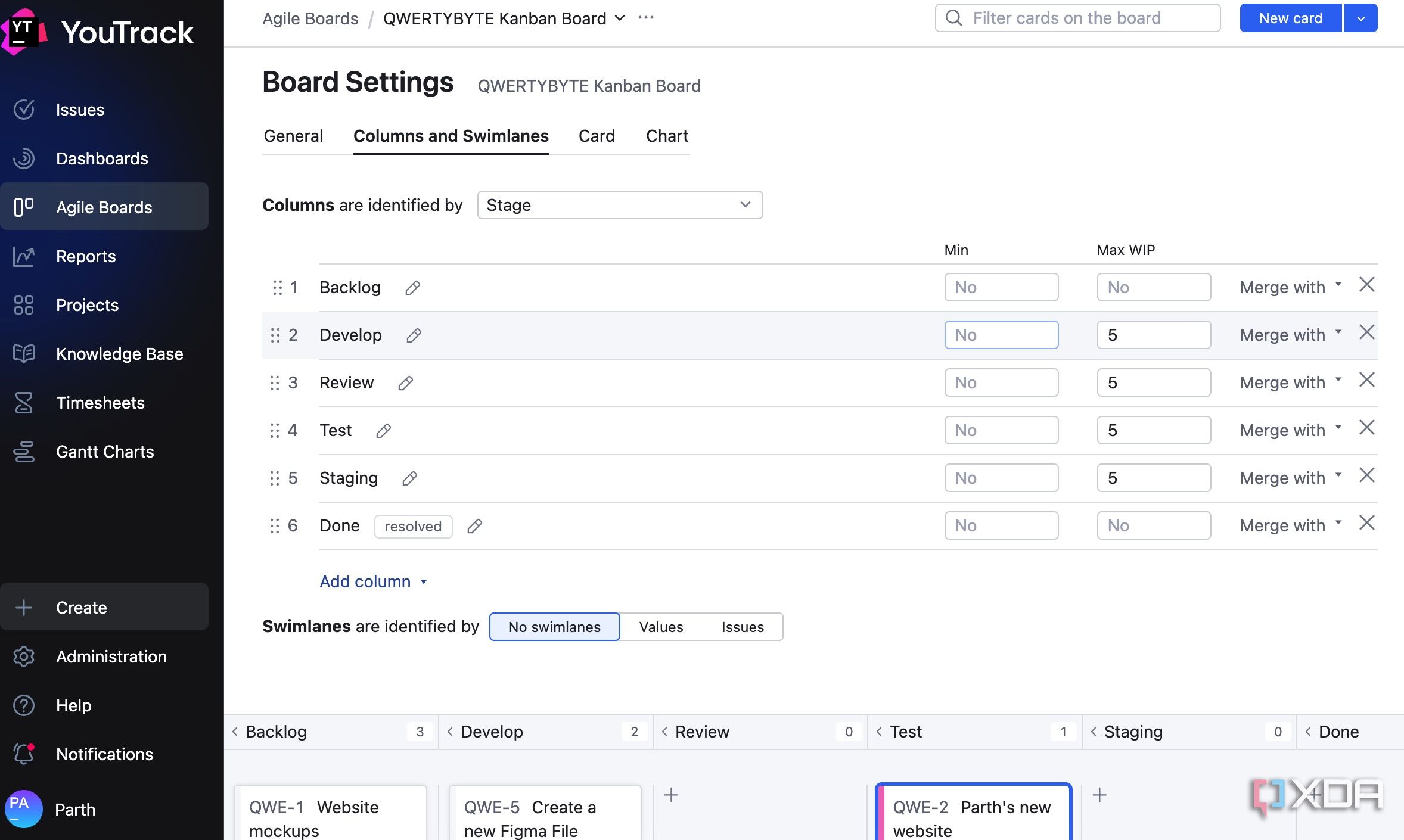Edit the Develop column pencil icon
The image size is (1404, 840).
pyautogui.click(x=414, y=335)
